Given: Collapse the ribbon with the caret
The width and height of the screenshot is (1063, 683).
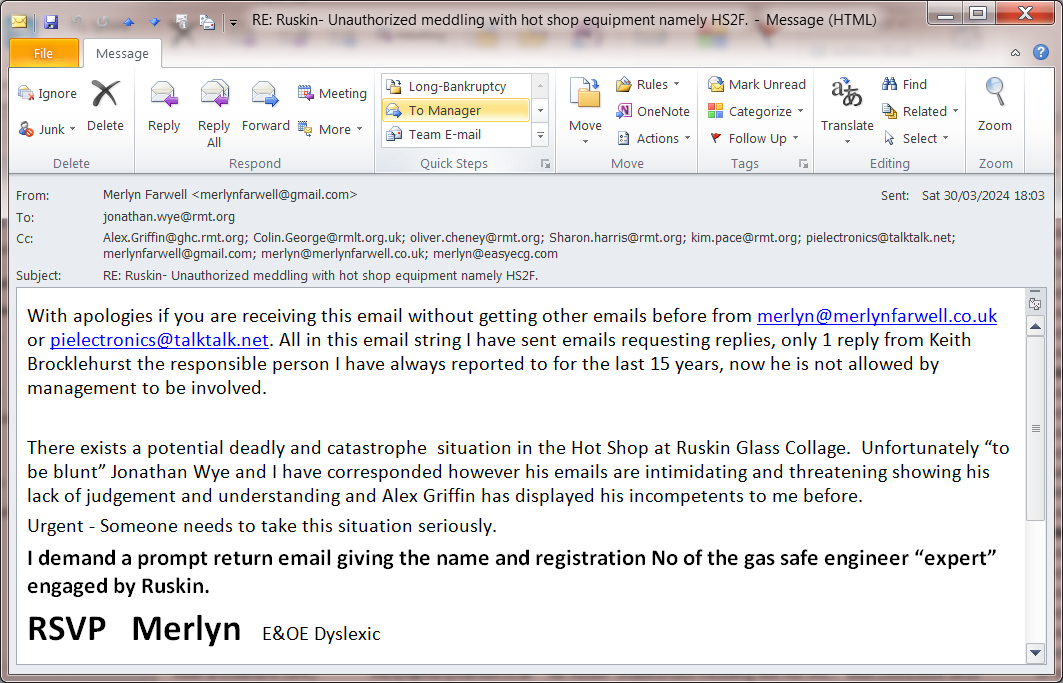Looking at the screenshot, I should point(1015,52).
